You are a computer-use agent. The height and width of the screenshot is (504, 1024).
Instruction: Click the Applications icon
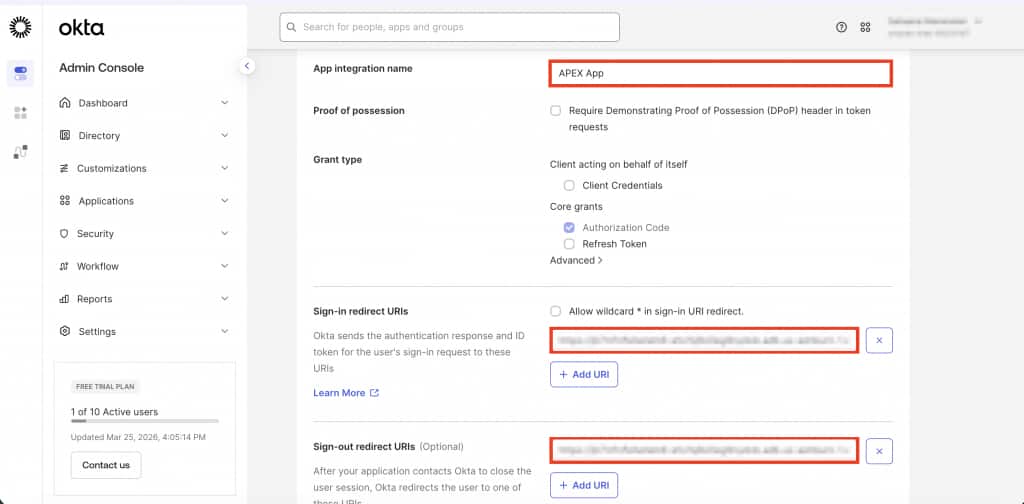pyautogui.click(x=65, y=200)
